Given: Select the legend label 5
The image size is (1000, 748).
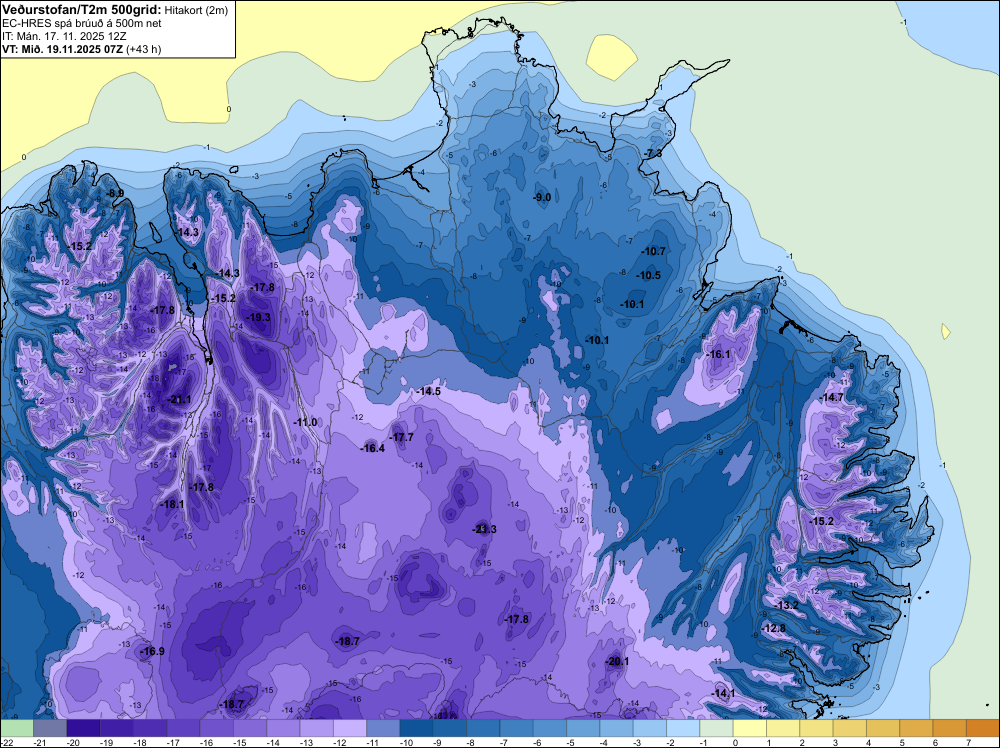Looking at the screenshot, I should (x=902, y=742).
